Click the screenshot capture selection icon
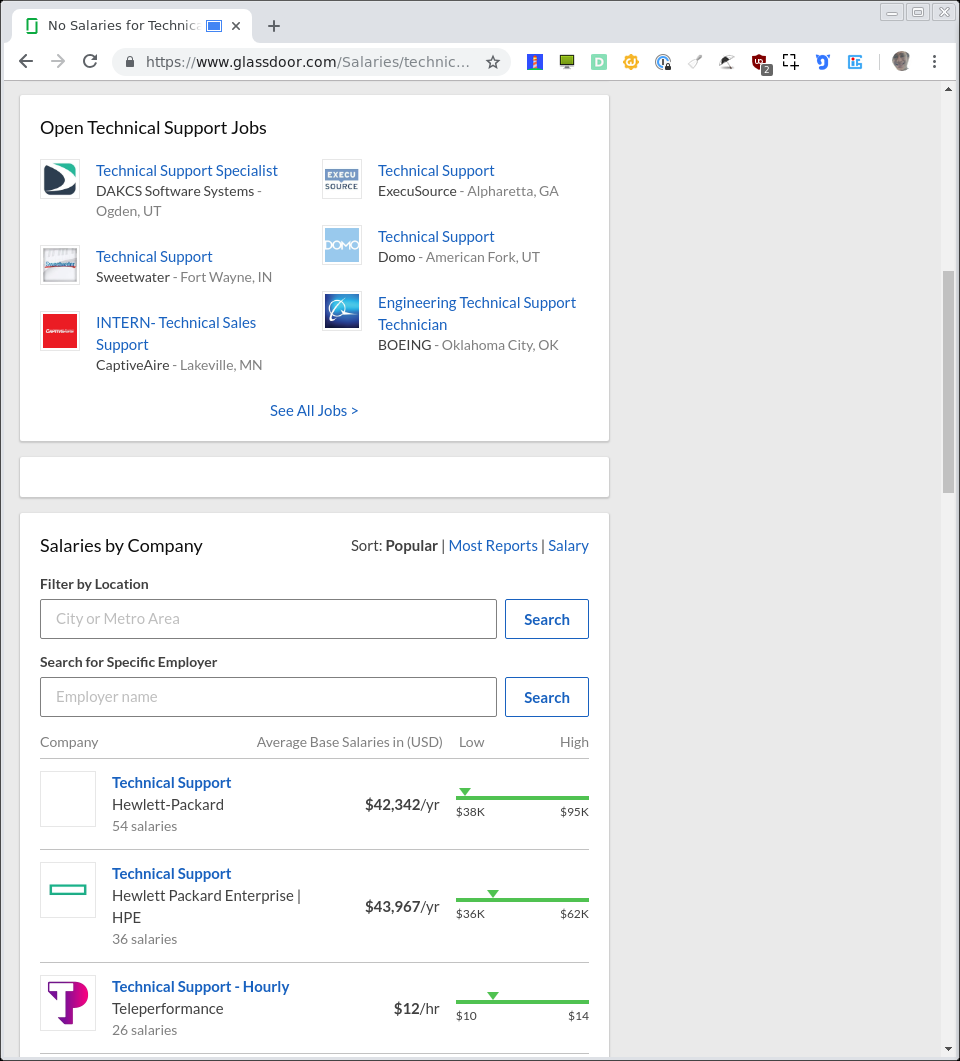This screenshot has width=960, height=1061. pos(791,62)
